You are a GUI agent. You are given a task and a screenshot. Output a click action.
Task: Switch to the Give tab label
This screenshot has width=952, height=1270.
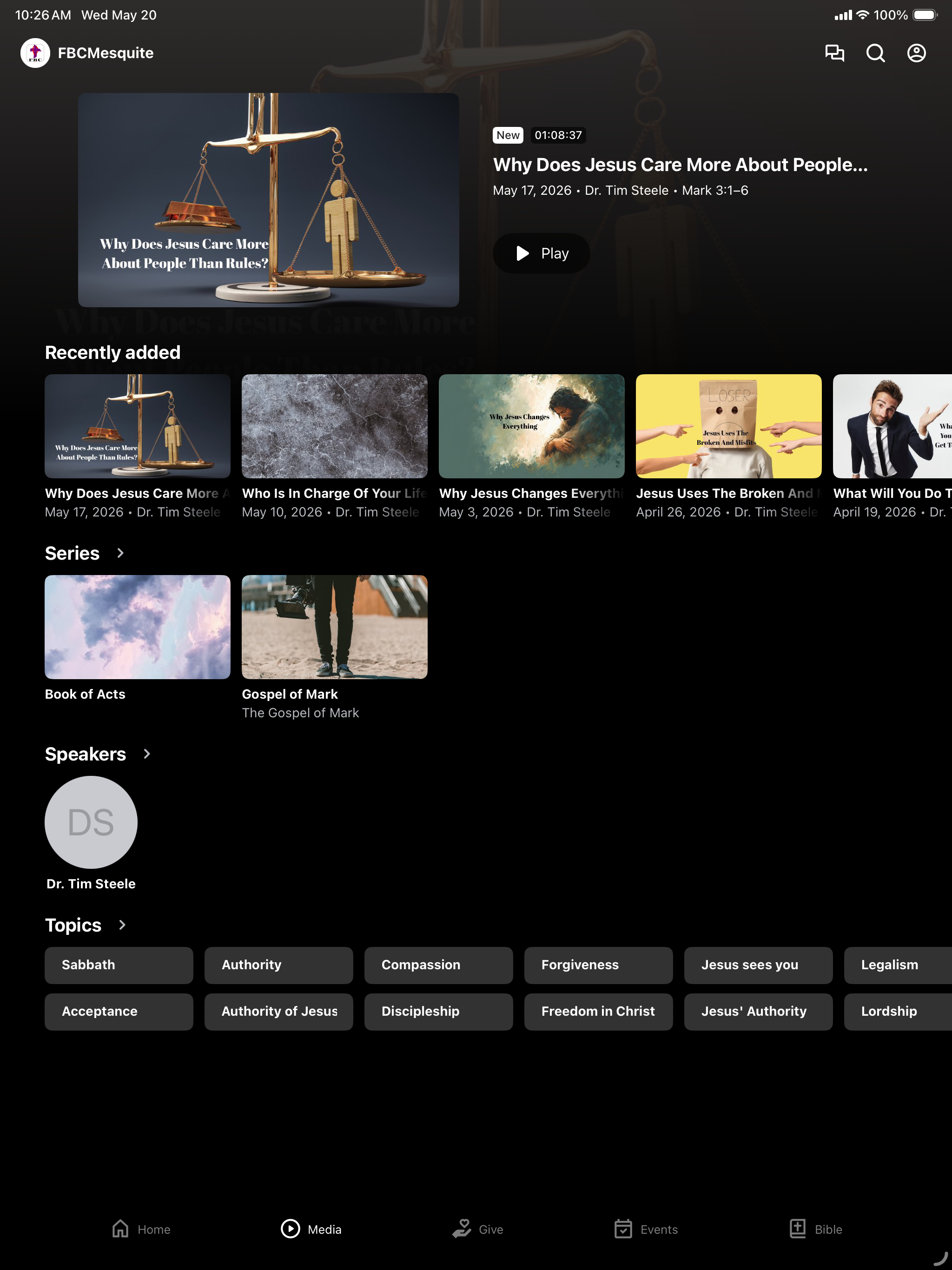point(491,1229)
